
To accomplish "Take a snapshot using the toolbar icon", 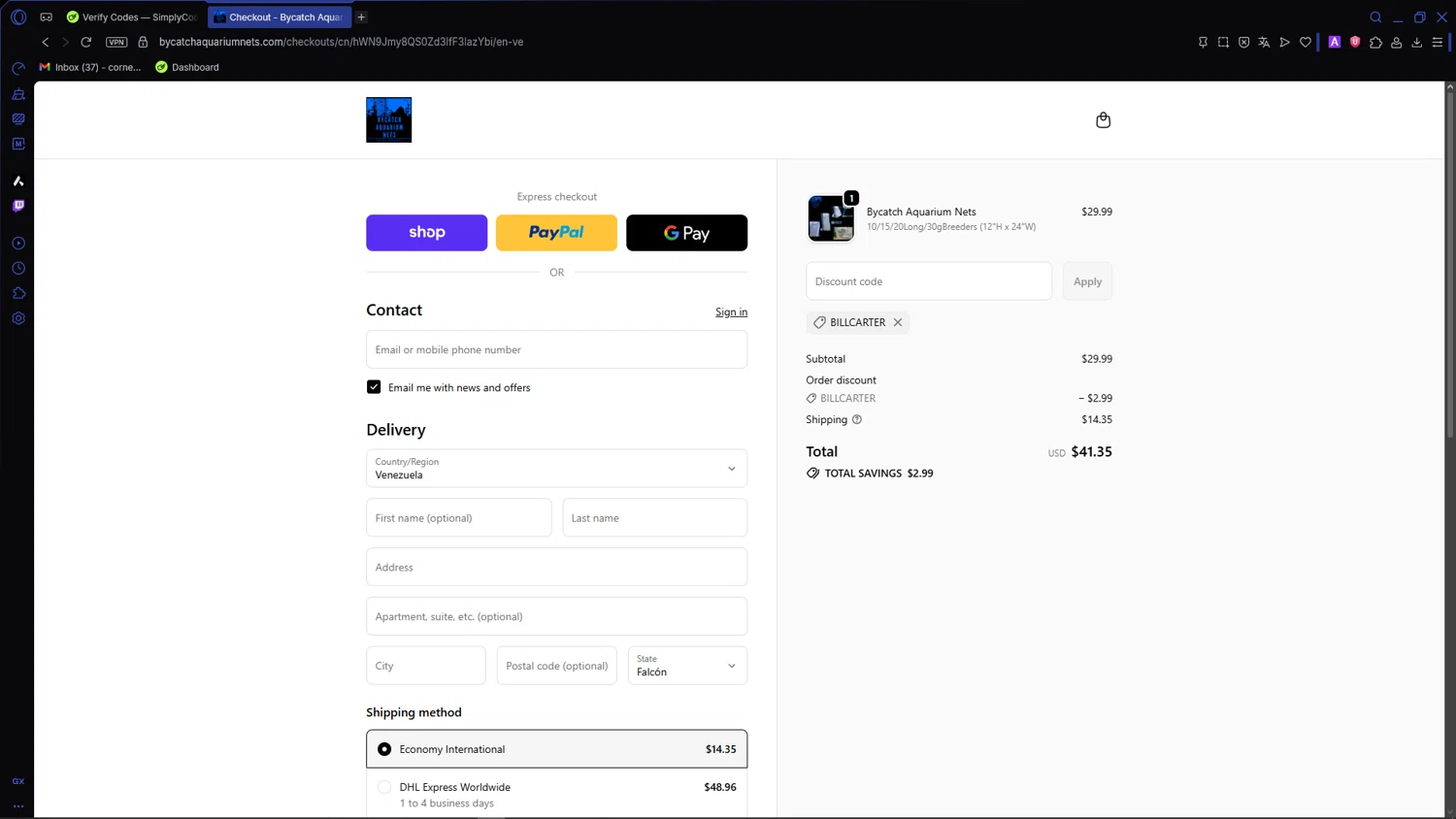I will 1223,43.
